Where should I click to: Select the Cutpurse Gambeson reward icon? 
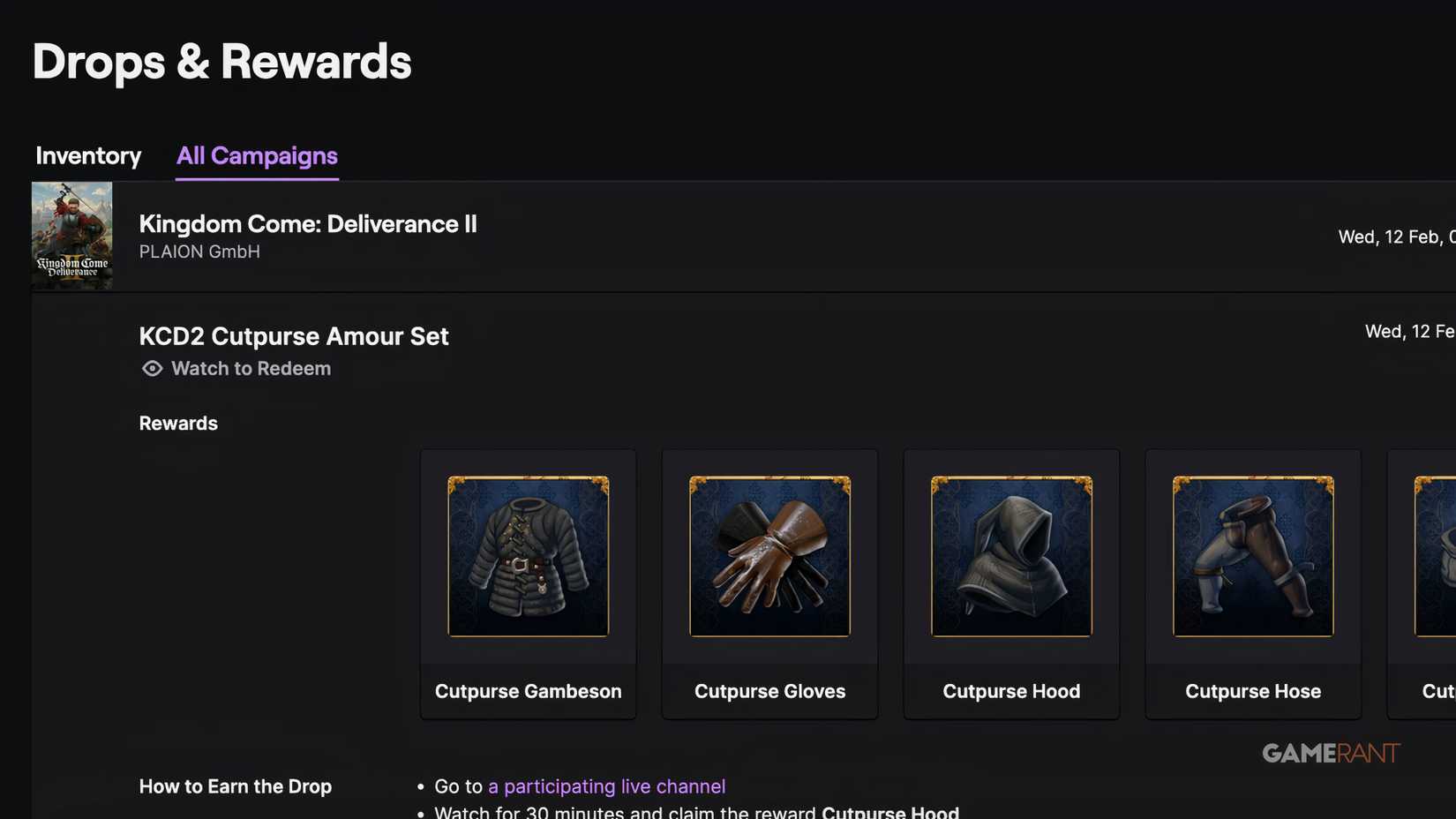(528, 557)
